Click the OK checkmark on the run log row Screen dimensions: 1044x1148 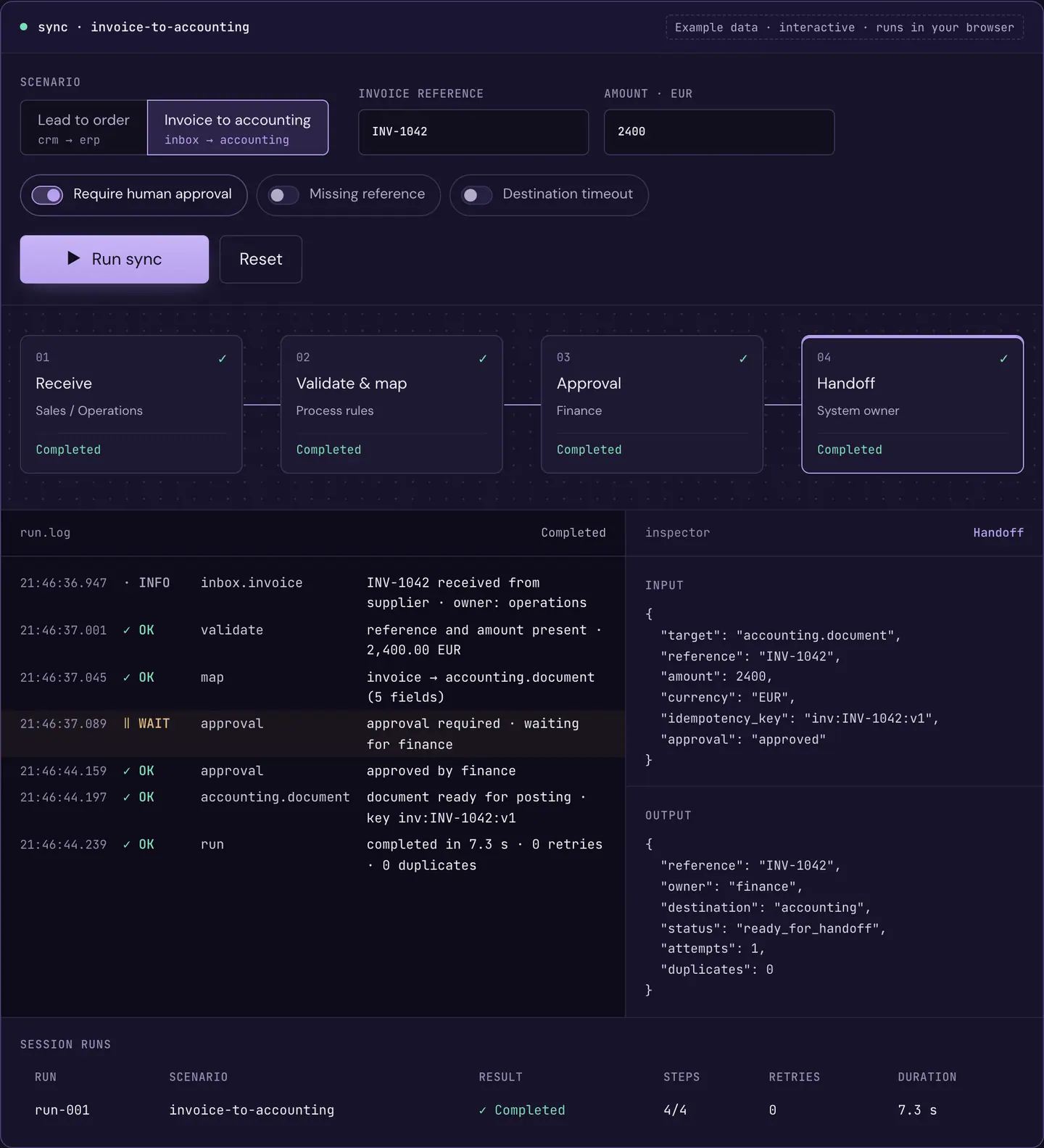tap(127, 844)
